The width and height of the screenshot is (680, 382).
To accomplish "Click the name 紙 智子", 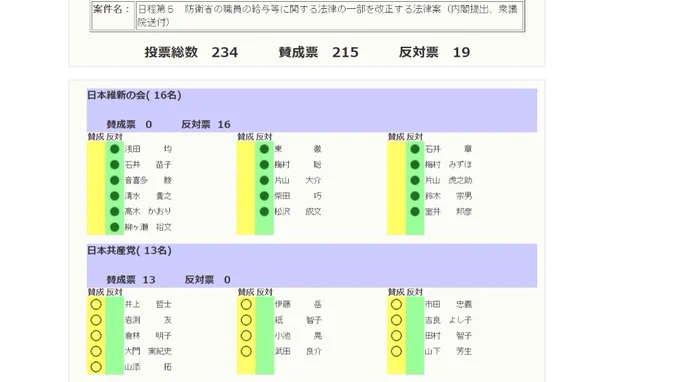I will click(x=298, y=320).
